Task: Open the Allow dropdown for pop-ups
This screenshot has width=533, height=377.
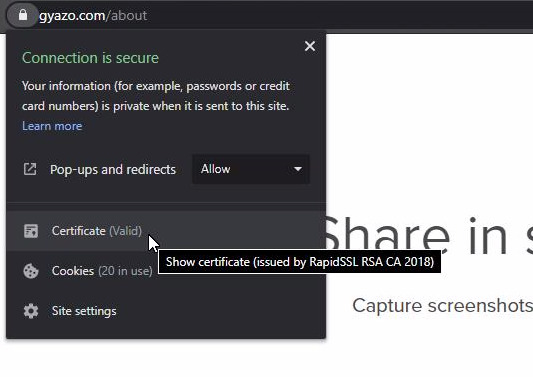Action: click(x=251, y=169)
